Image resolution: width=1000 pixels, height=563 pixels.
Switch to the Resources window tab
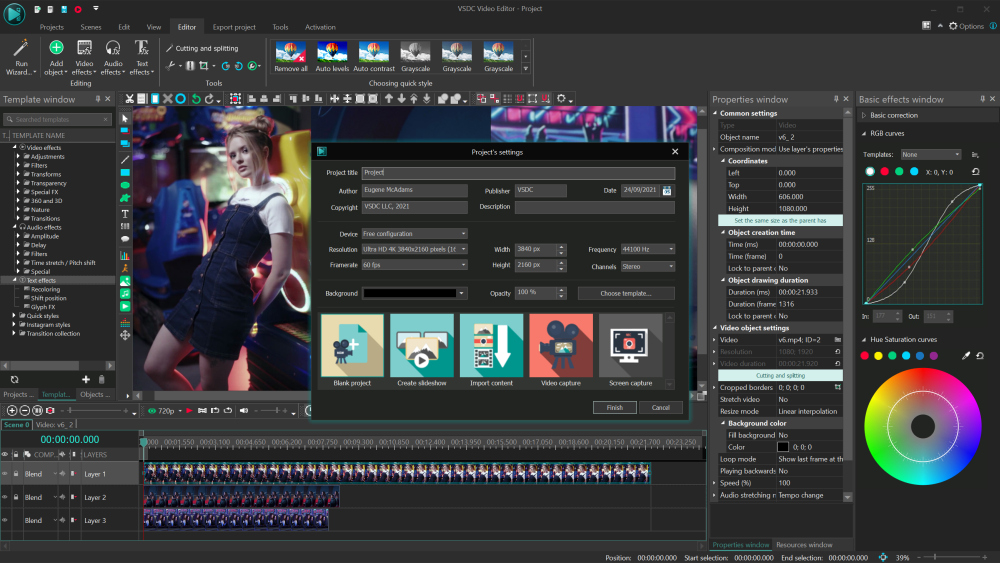804,545
